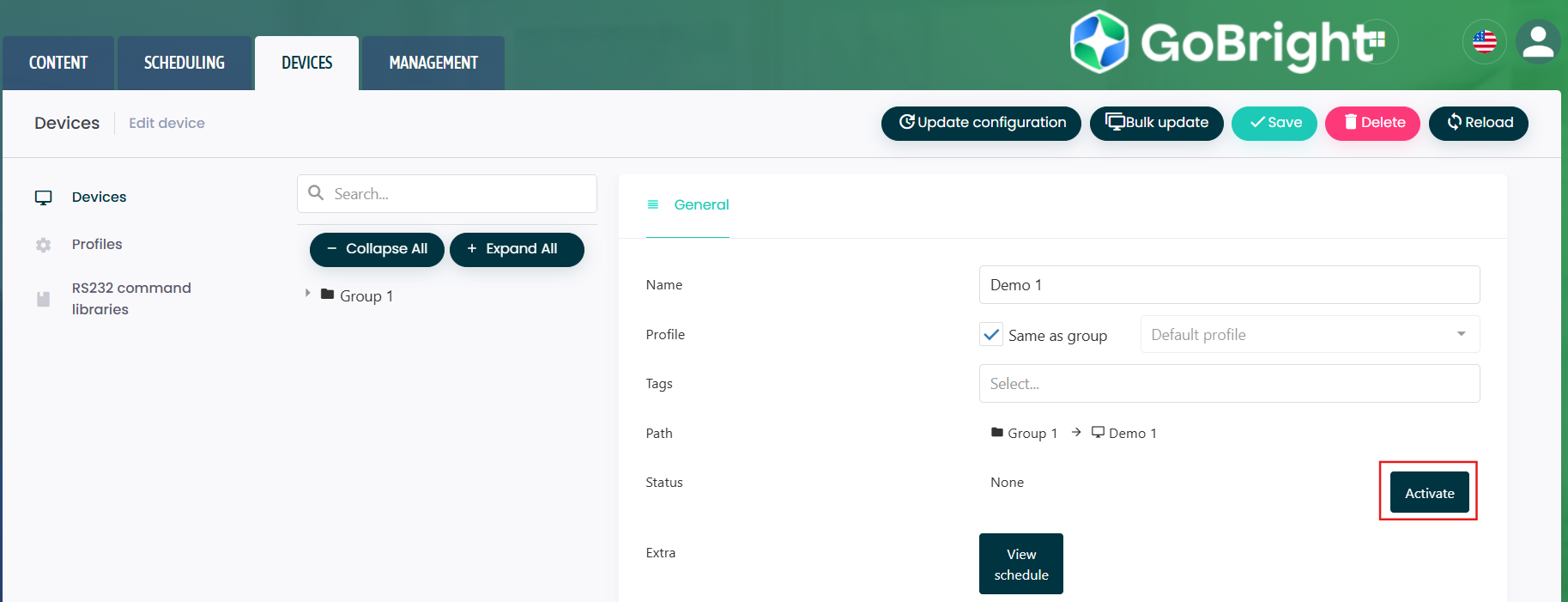
Task: Click the Name input field
Action: [1228, 285]
